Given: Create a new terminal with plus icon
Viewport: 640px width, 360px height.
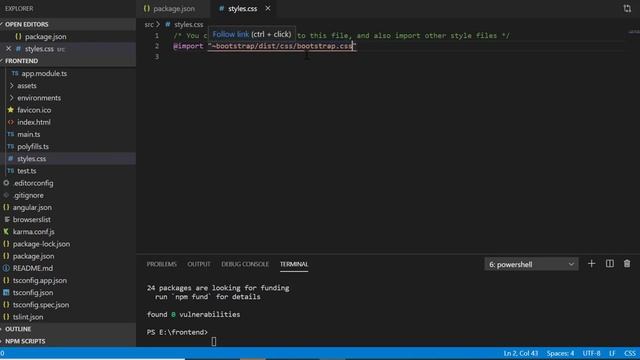Looking at the screenshot, I should click(x=591, y=264).
